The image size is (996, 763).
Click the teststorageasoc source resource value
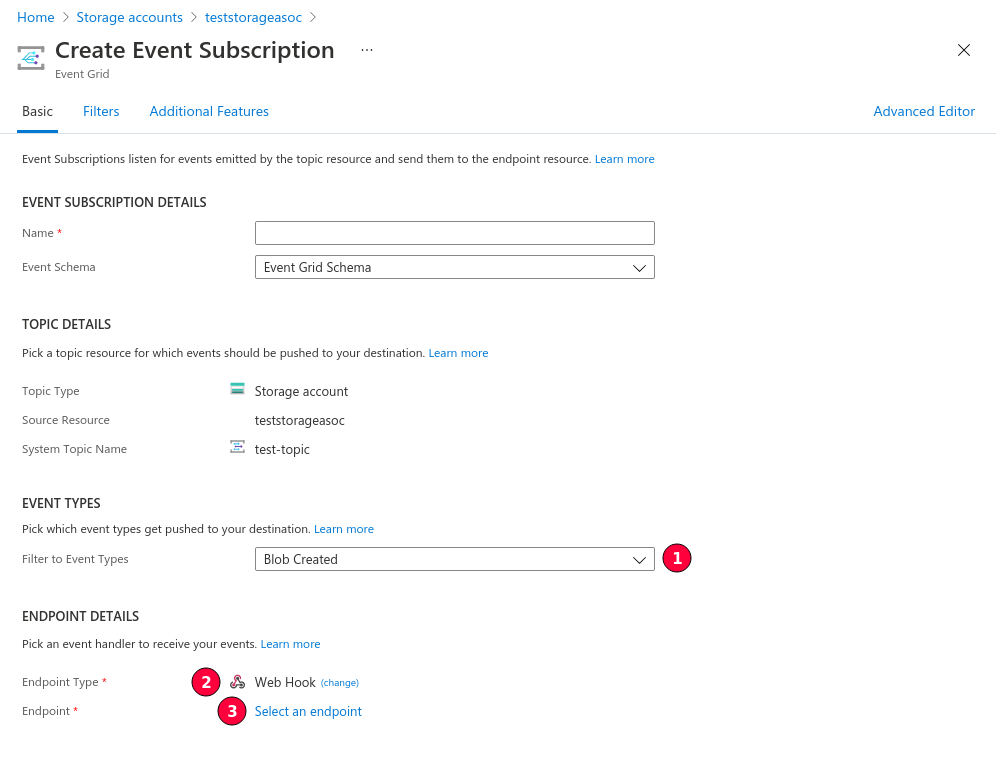[x=300, y=420]
